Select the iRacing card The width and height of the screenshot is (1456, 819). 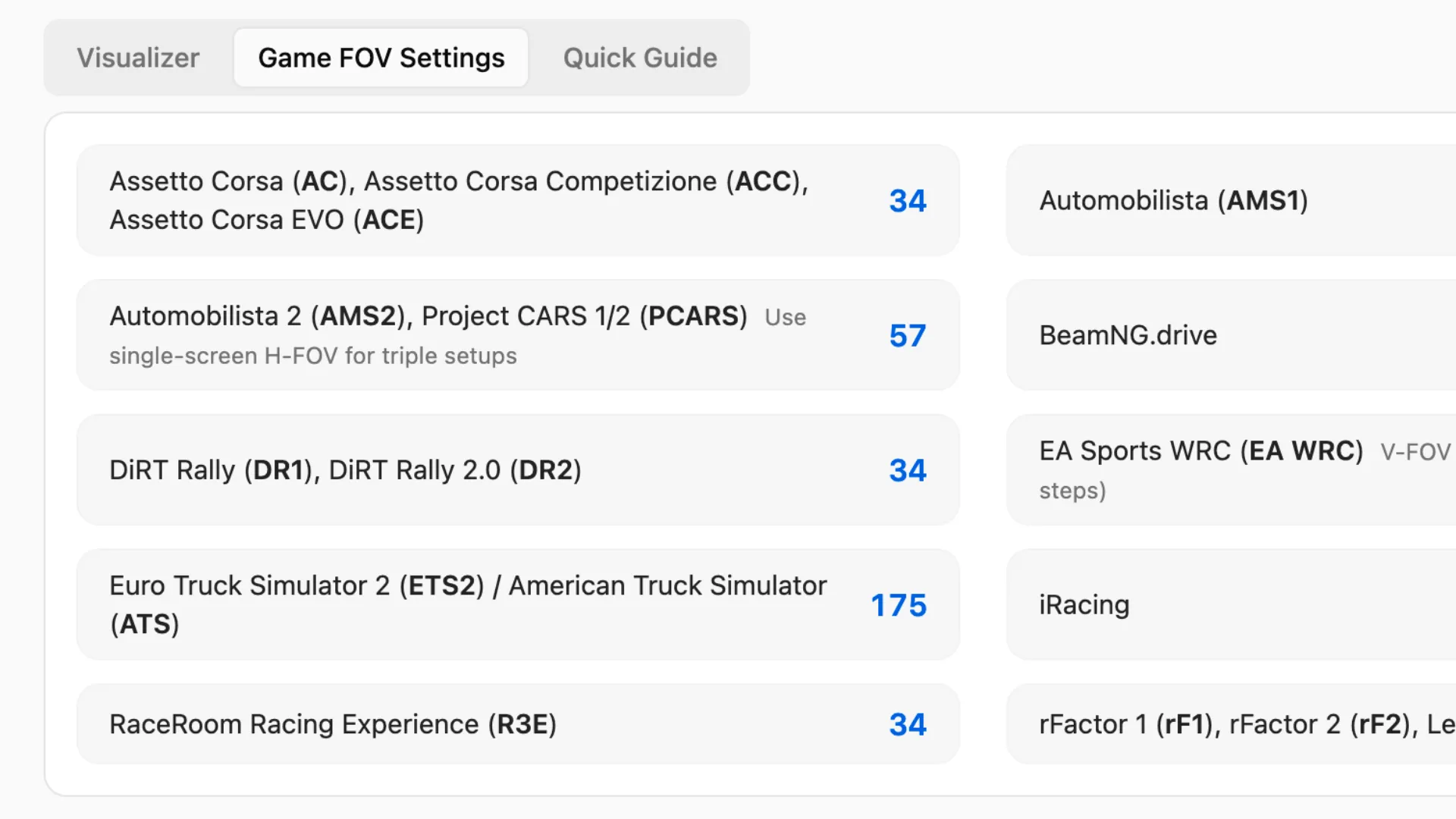point(1084,605)
